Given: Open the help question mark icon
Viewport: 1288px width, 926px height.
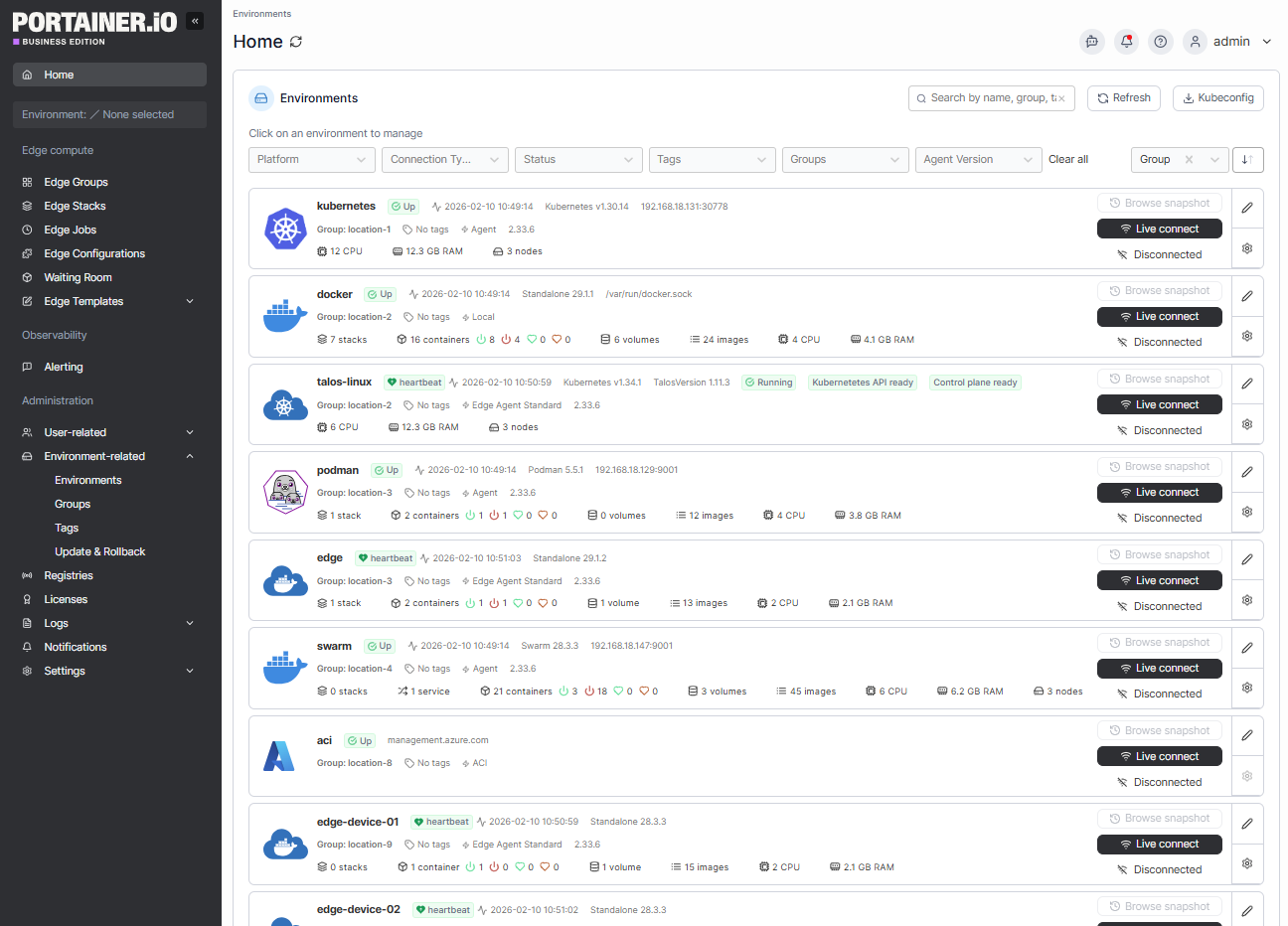Looking at the screenshot, I should [x=1160, y=42].
